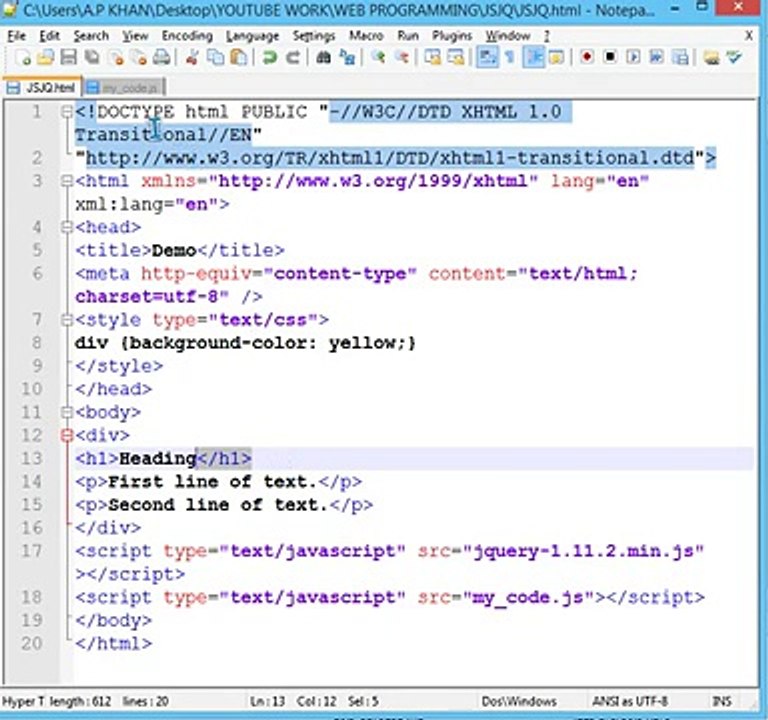Toggle INS insert mode in status bar
768x720 pixels.
tap(722, 701)
